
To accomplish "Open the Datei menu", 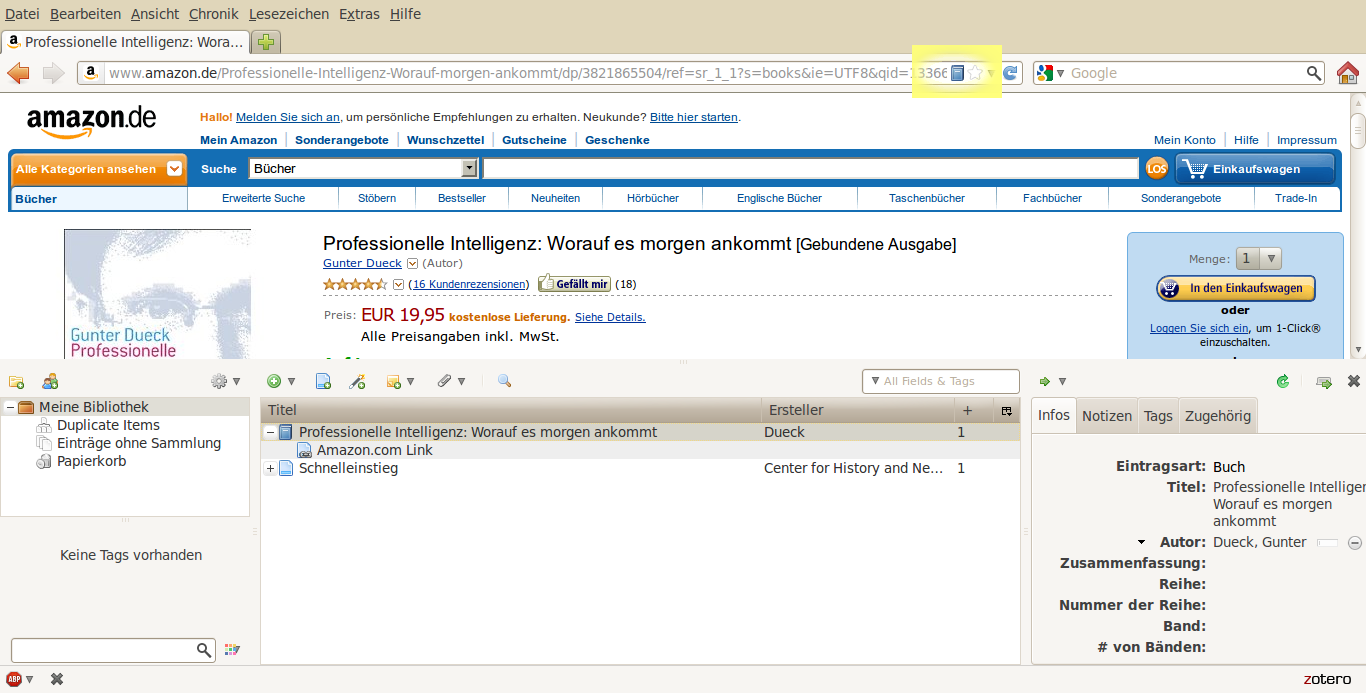I will point(23,14).
